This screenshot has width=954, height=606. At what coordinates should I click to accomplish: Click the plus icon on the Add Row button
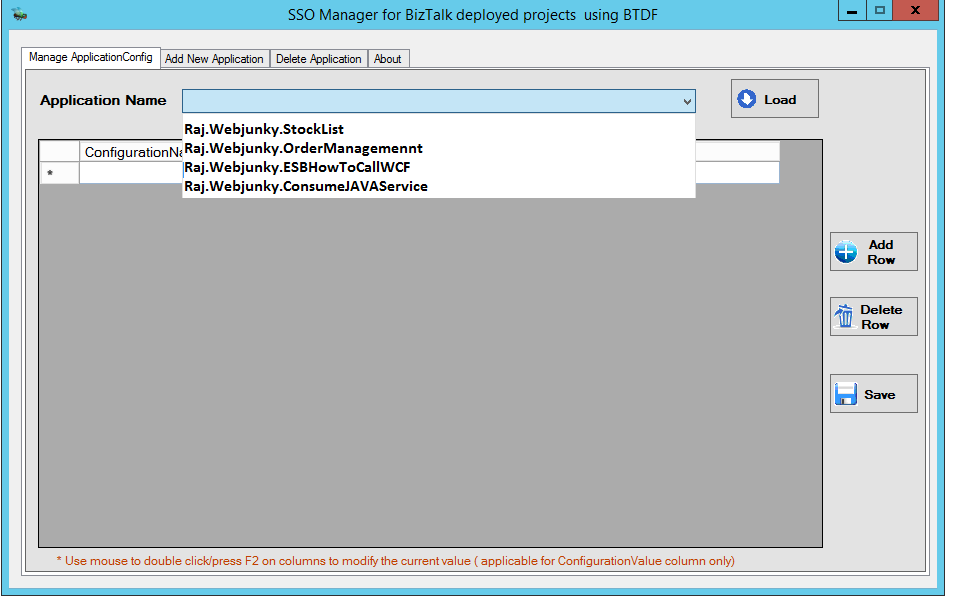848,251
